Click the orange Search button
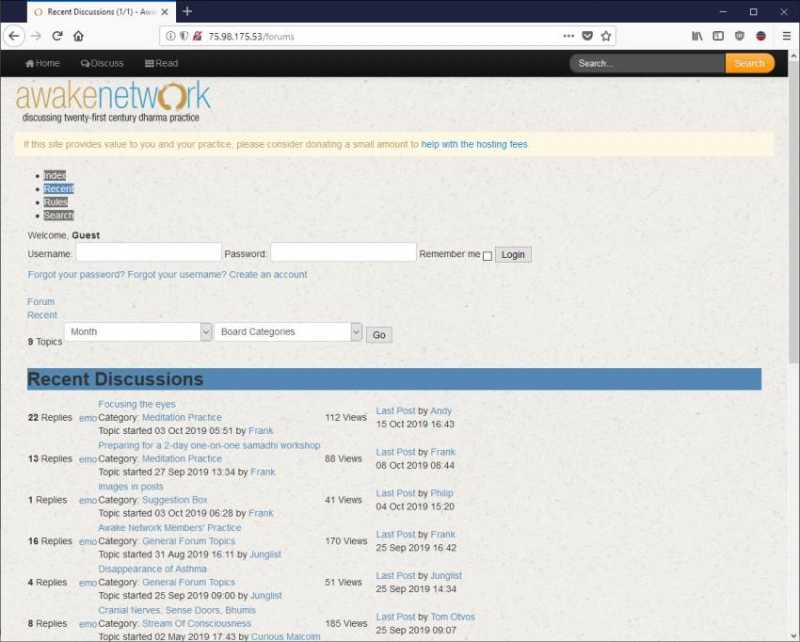 tap(749, 63)
